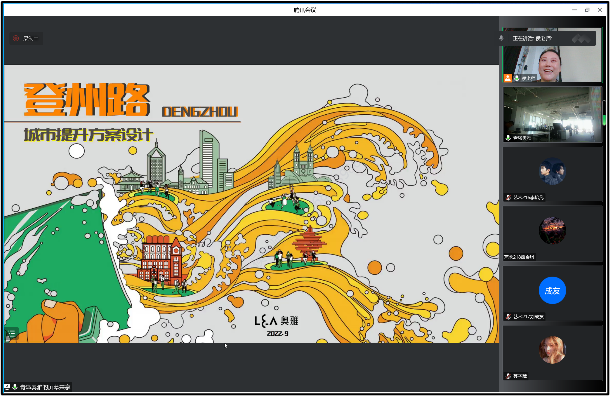The width and height of the screenshot is (610, 396).
Task: Select the sunset avatar participant tile
Action: click(x=552, y=233)
